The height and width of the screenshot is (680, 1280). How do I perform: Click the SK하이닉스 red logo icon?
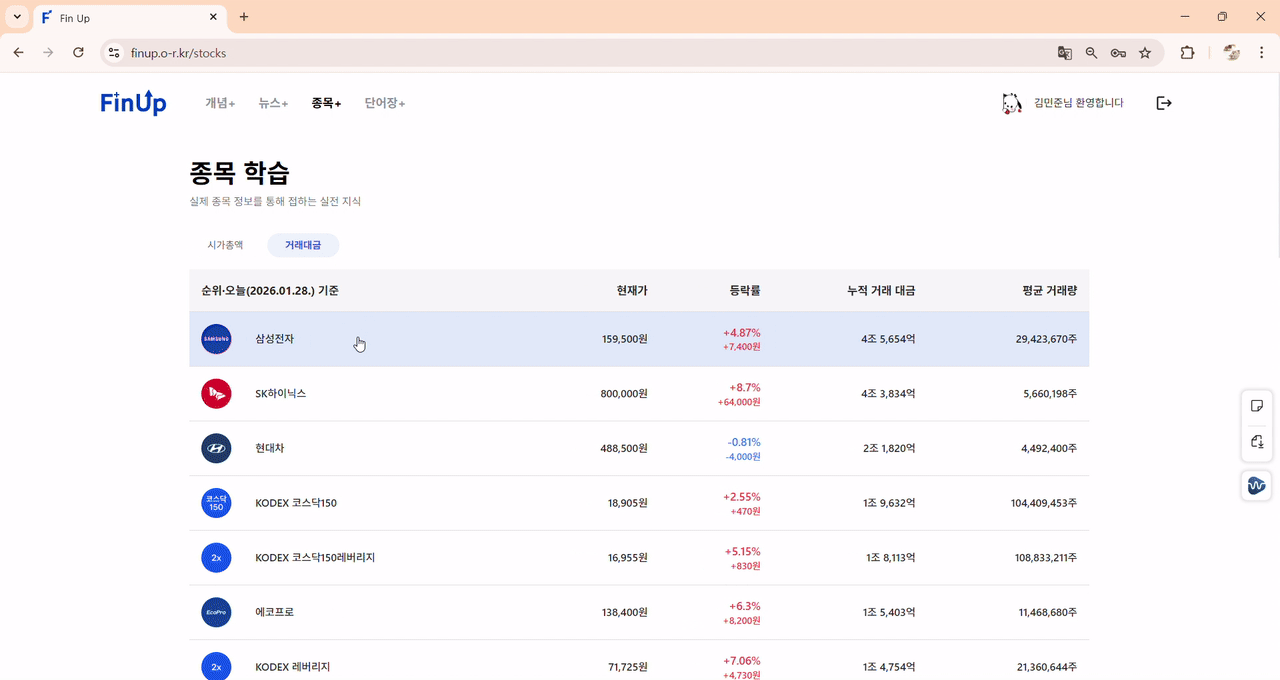[216, 394]
